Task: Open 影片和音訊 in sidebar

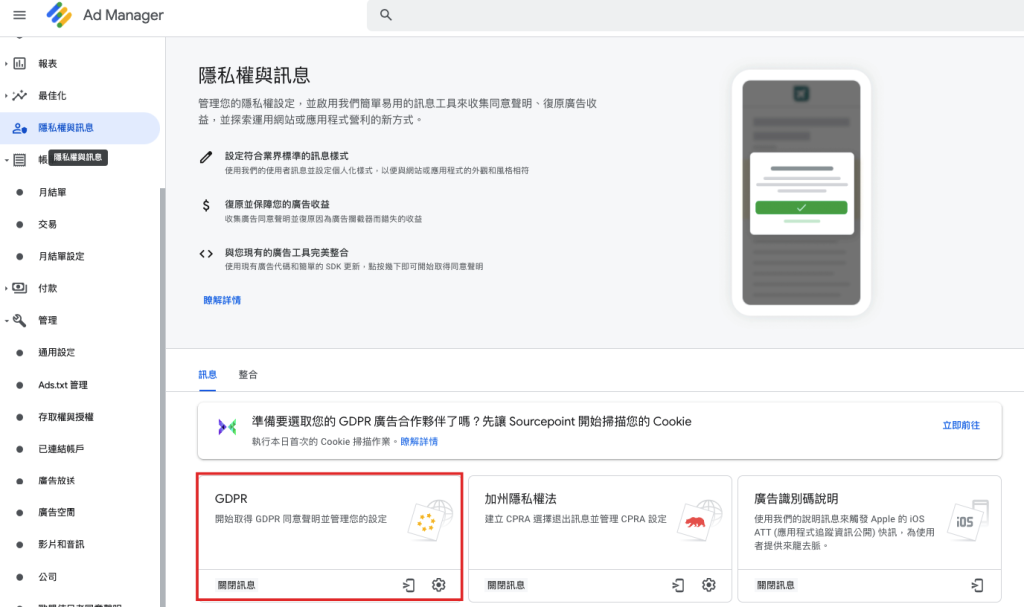Action: click(61, 544)
